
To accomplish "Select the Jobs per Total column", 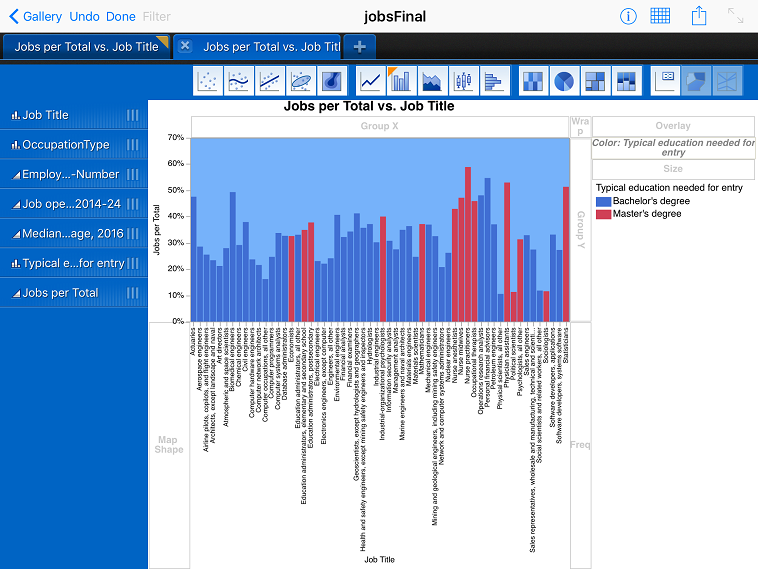I will point(73,293).
